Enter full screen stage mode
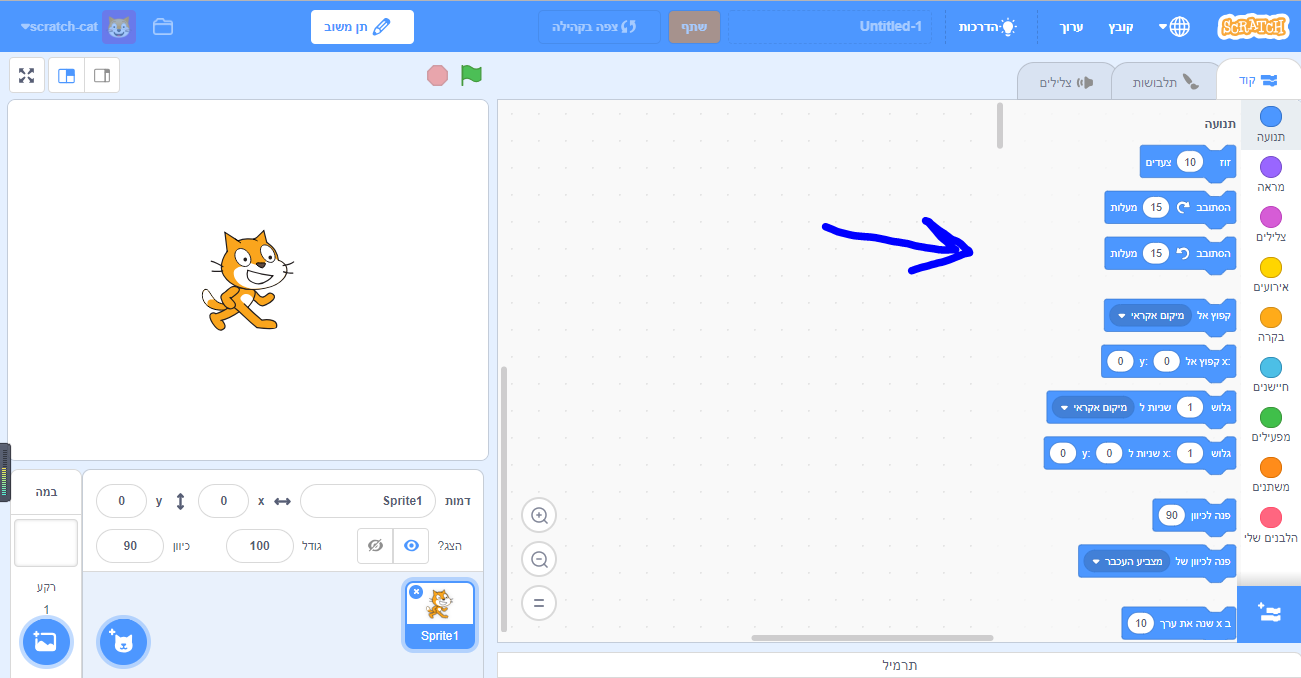The width and height of the screenshot is (1301, 678). pyautogui.click(x=26, y=75)
